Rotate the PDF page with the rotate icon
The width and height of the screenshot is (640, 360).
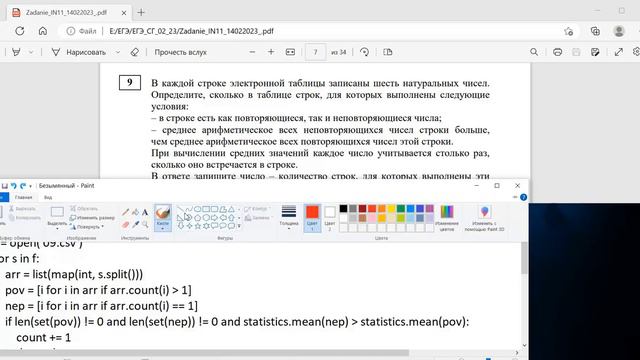coord(364,52)
